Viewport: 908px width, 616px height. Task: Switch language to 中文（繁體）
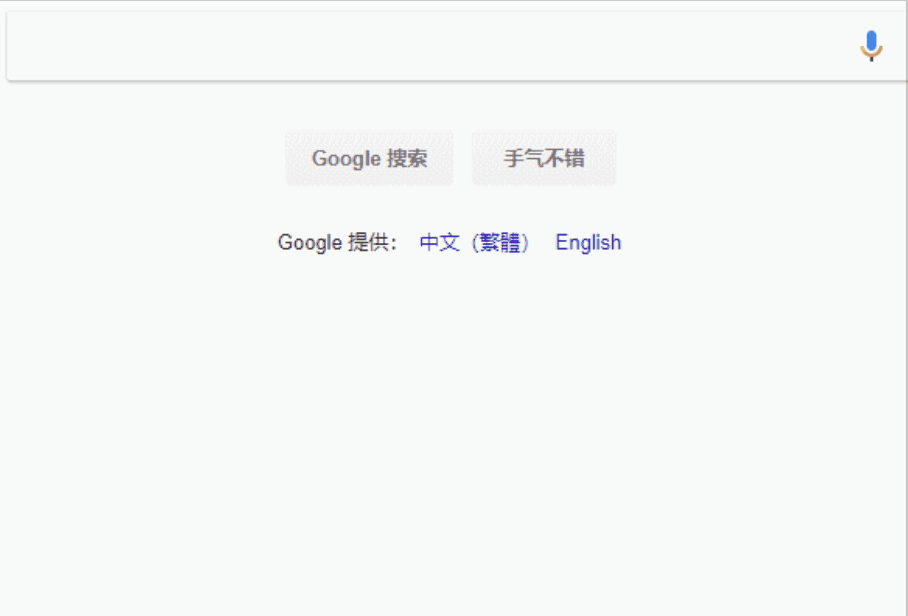pos(475,243)
